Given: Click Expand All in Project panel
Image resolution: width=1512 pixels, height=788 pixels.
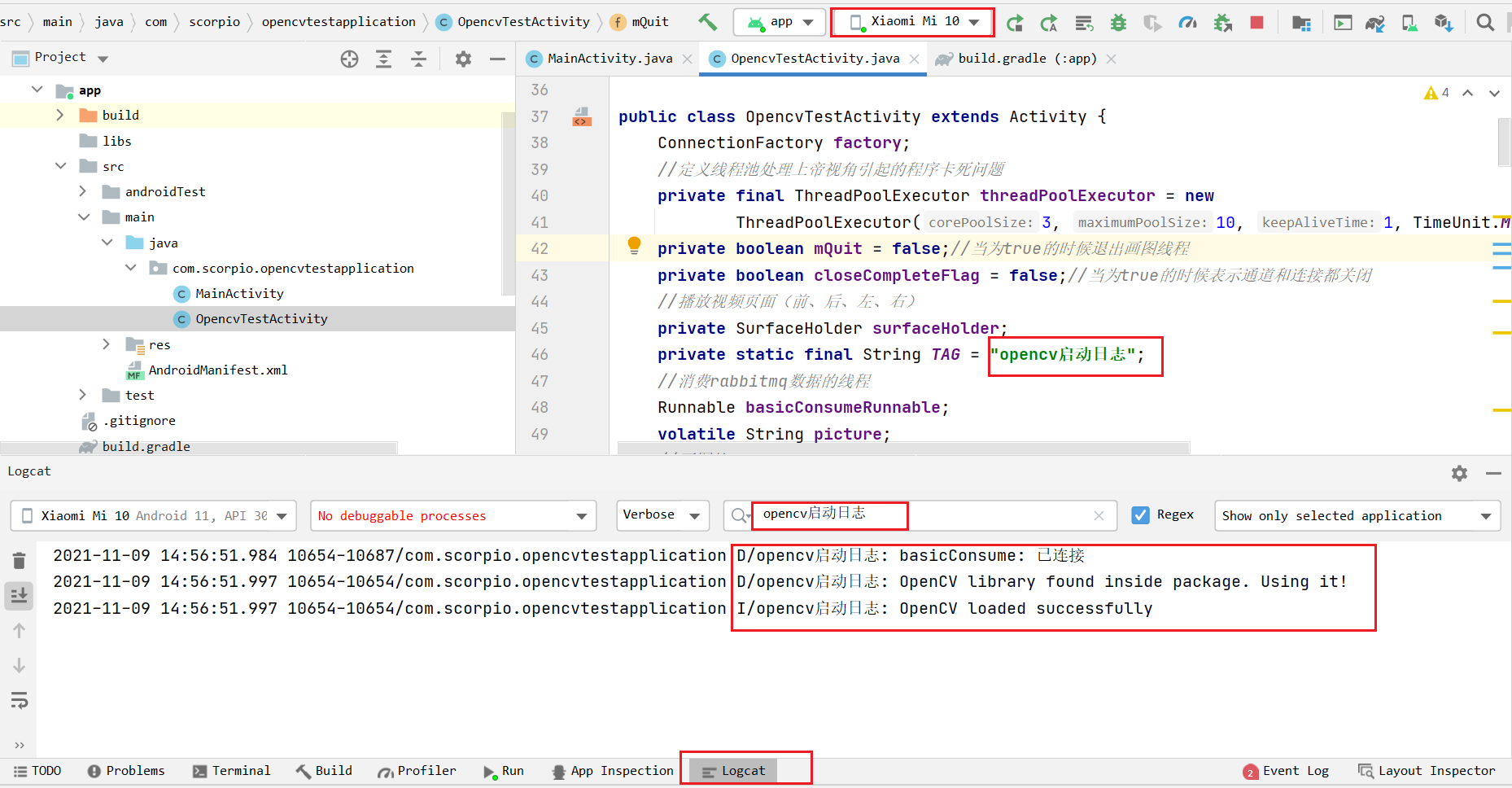Looking at the screenshot, I should pyautogui.click(x=383, y=59).
